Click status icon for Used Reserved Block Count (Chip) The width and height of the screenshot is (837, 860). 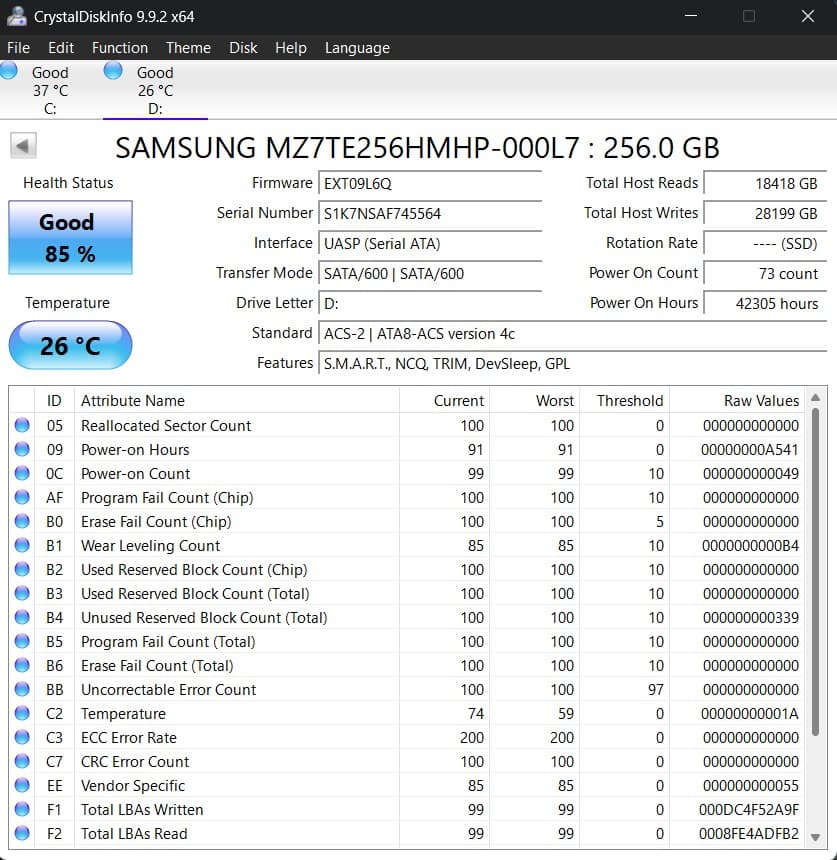point(22,569)
